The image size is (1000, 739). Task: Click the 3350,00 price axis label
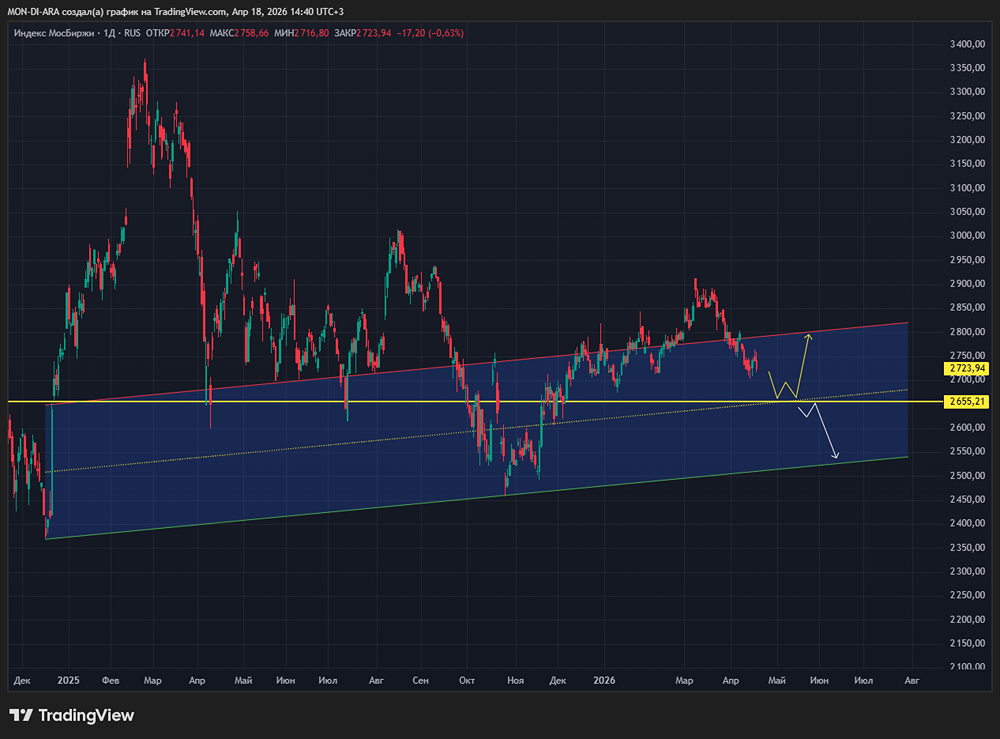point(967,68)
